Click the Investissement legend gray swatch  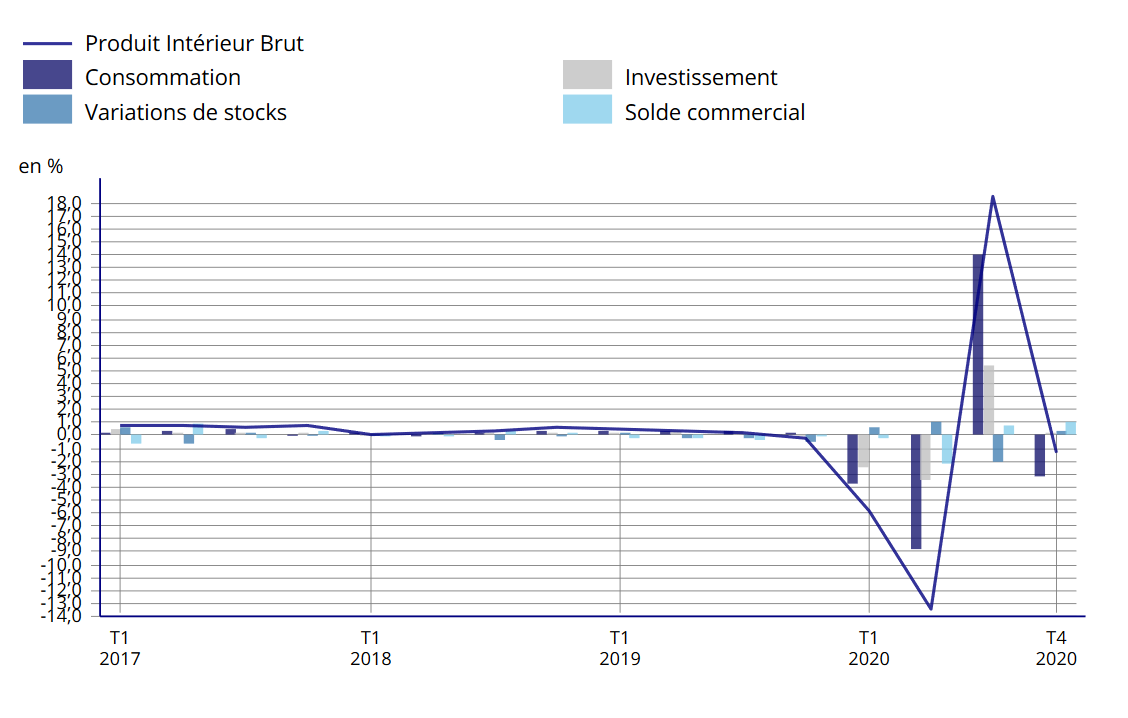point(587,76)
